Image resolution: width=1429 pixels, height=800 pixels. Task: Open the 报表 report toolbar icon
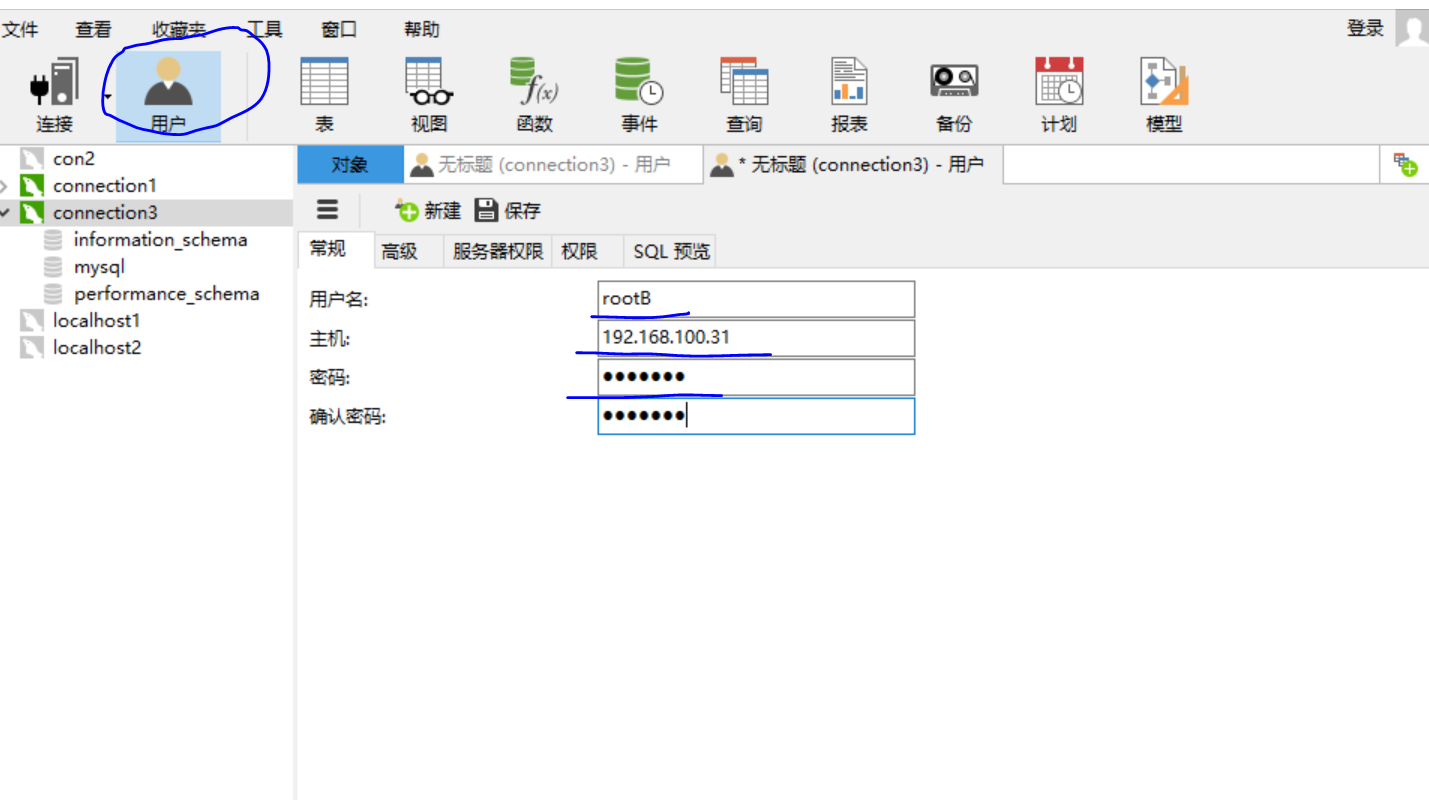coord(849,96)
